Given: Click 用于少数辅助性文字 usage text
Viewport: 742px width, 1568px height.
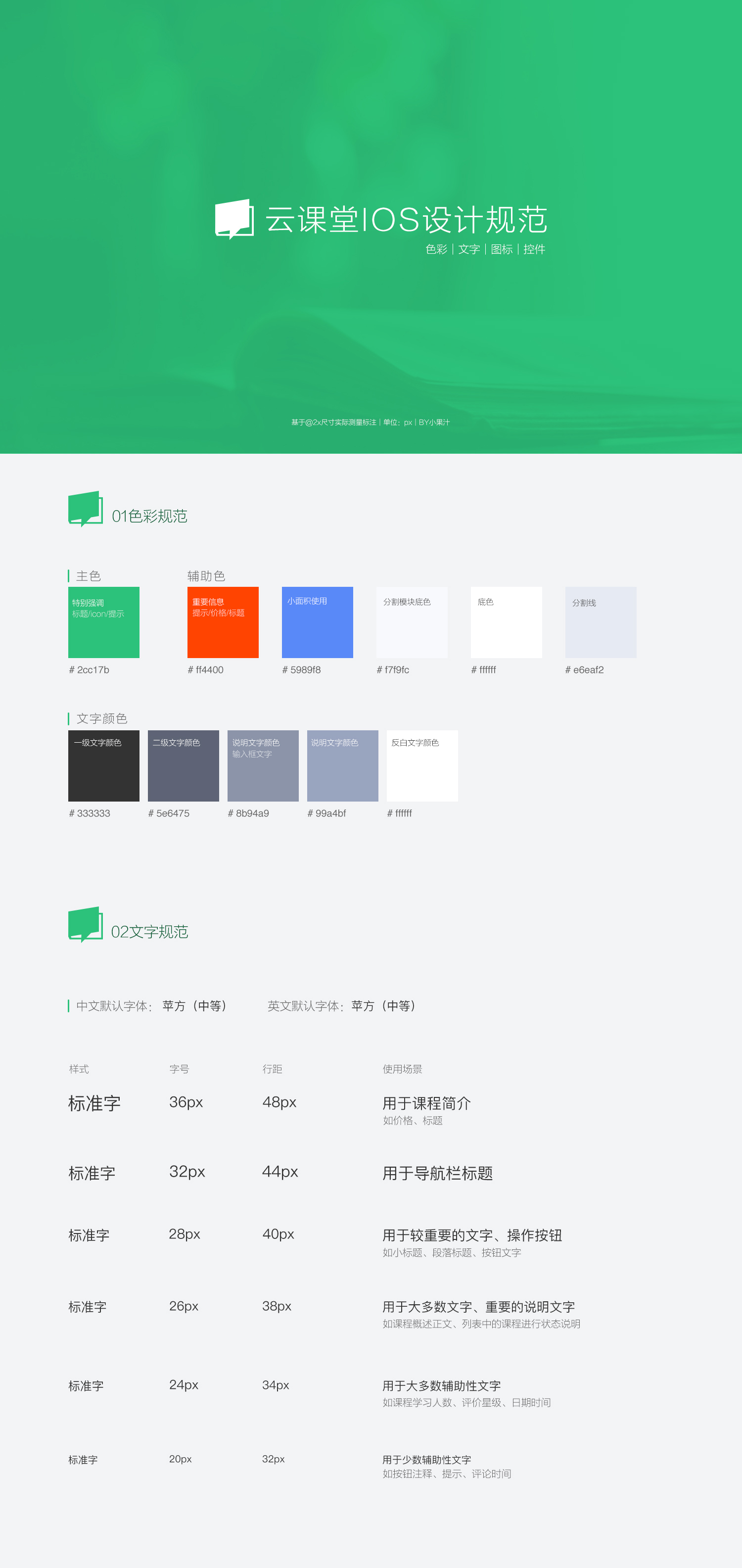Looking at the screenshot, I should [427, 1460].
